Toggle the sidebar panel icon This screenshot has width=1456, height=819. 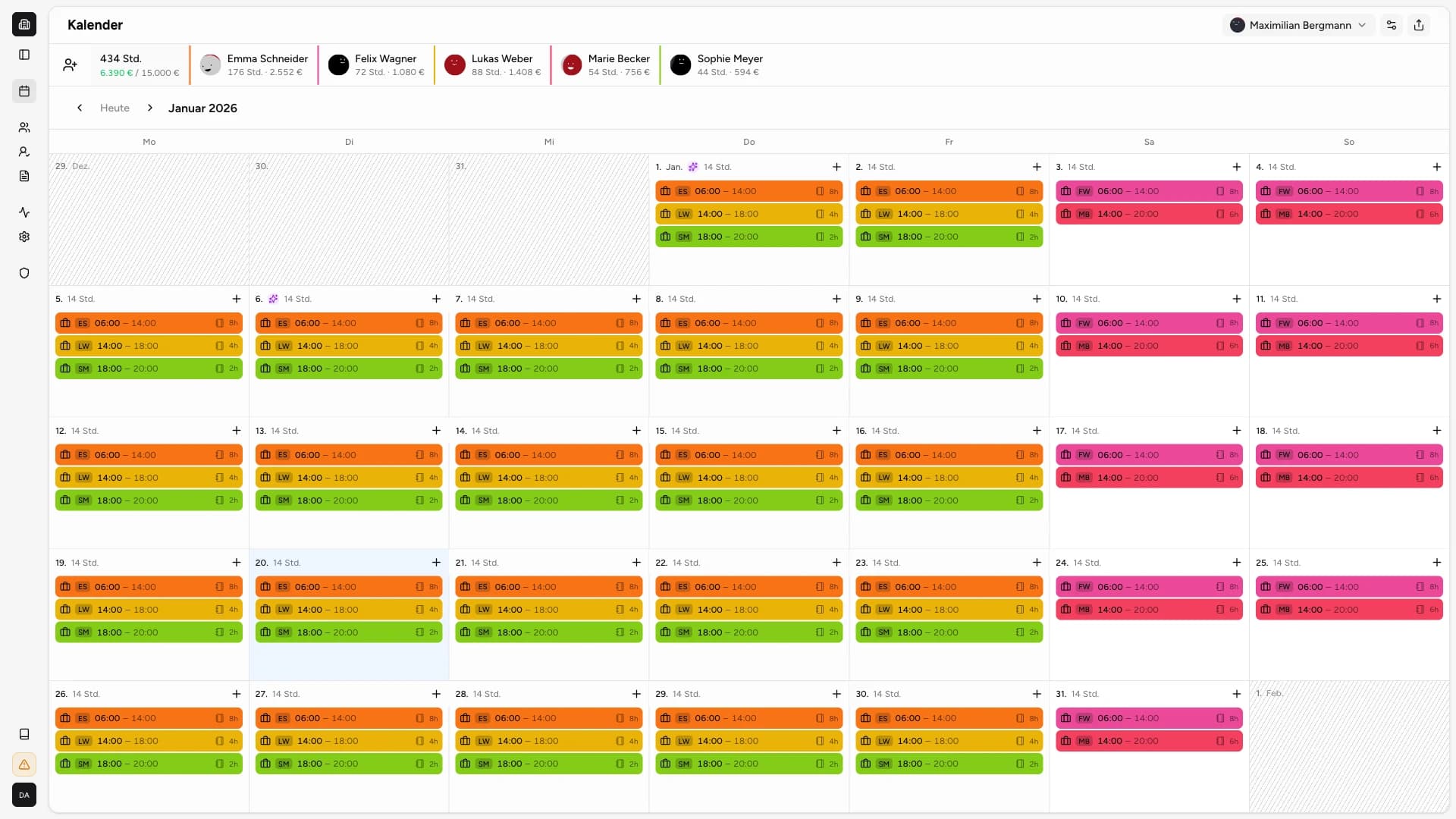(24, 55)
